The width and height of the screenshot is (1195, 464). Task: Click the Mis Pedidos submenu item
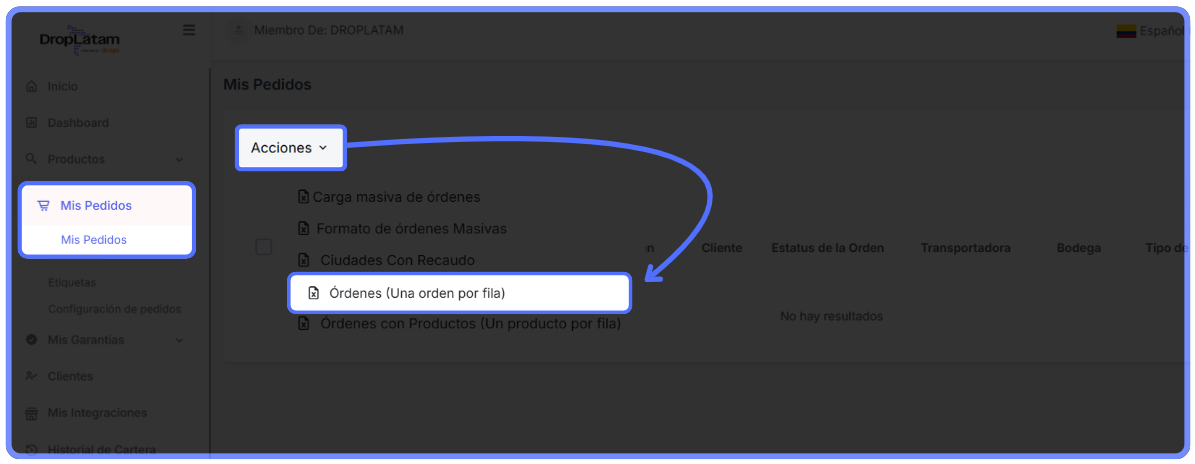point(93,240)
